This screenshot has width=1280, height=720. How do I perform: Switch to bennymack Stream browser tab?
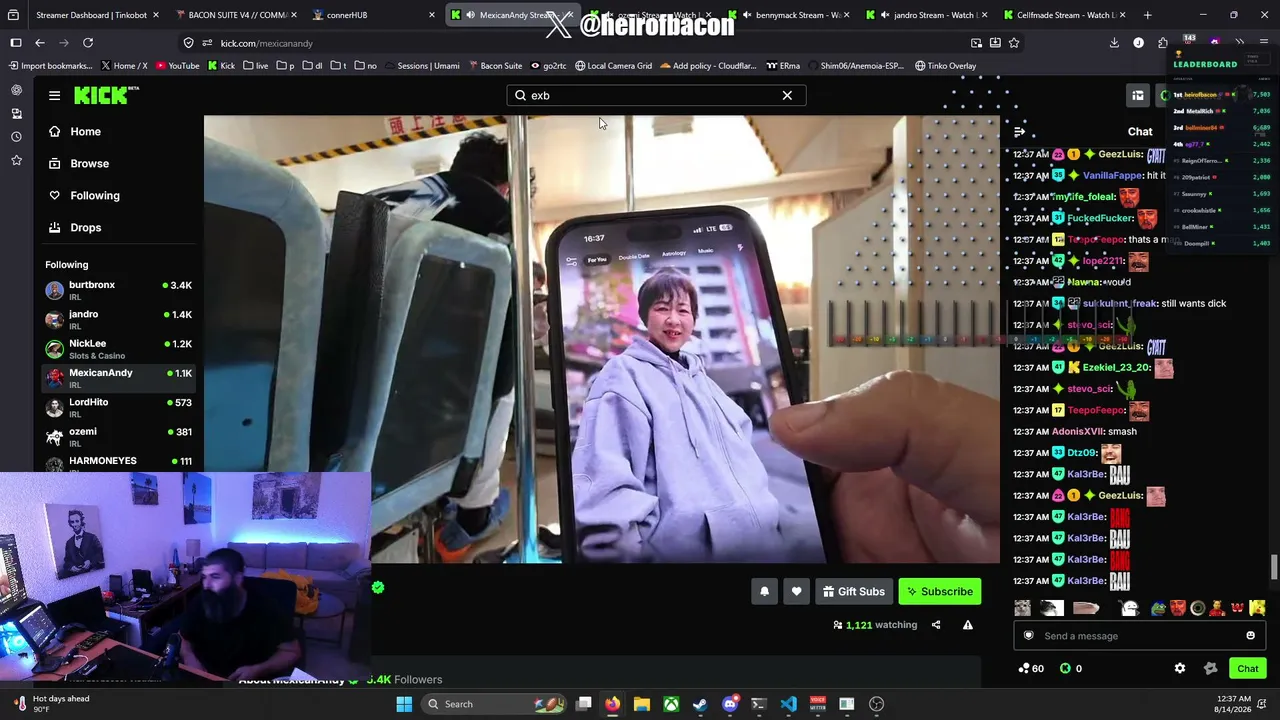pyautogui.click(x=790, y=15)
